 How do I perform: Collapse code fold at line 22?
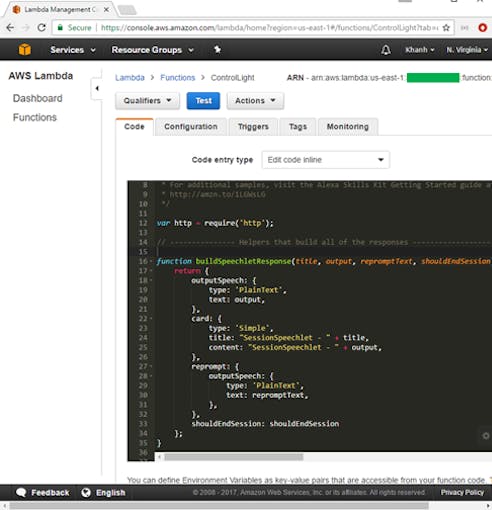point(151,319)
